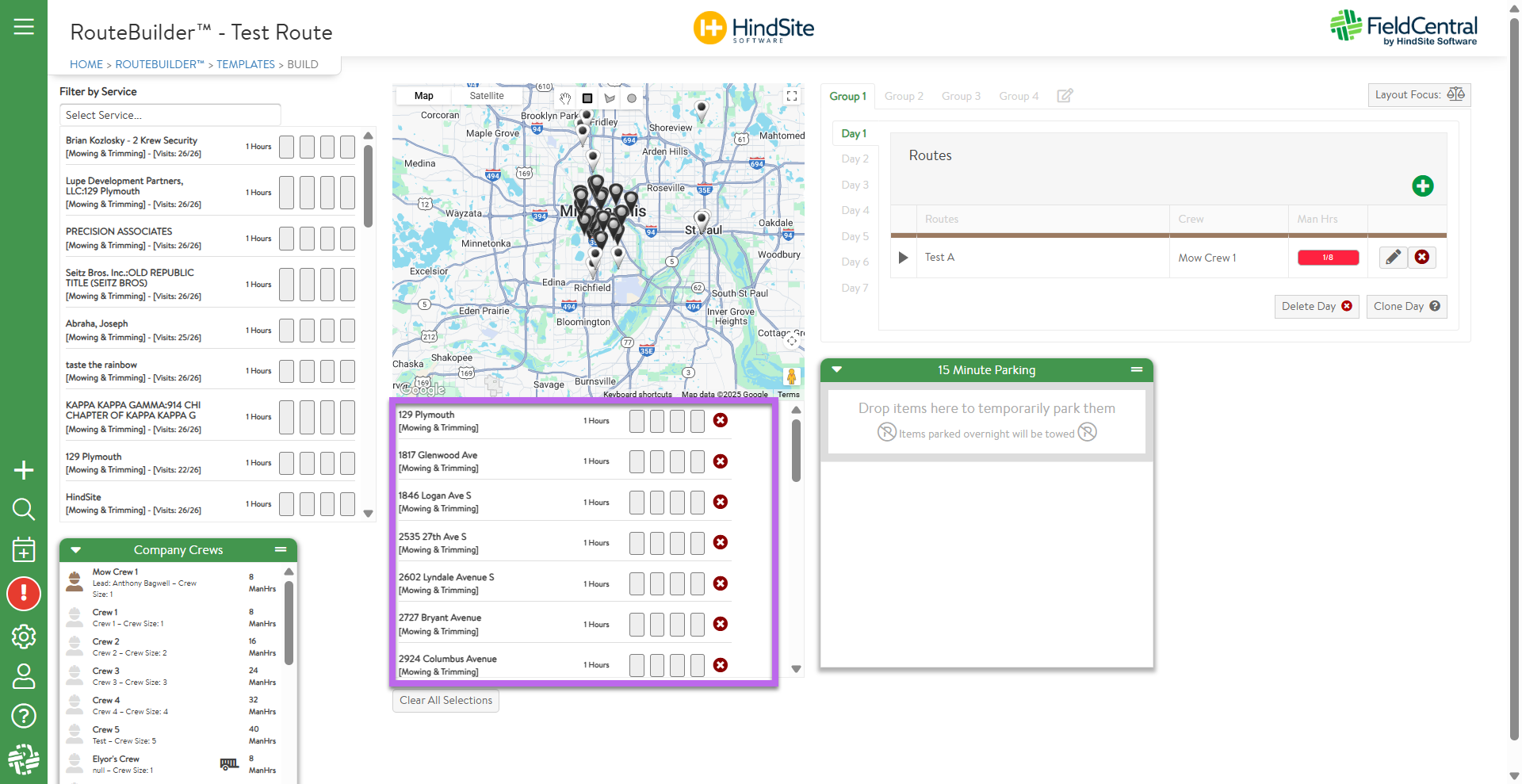Edit the Test A route with pencil
This screenshot has width=1522, height=784.
pos(1393,258)
